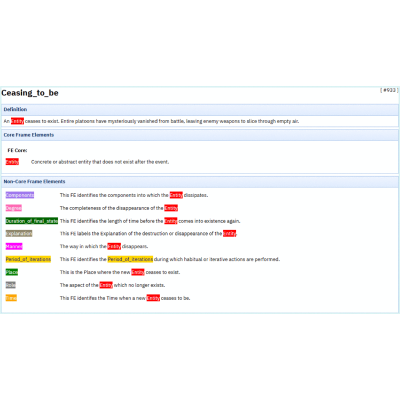
Task: Click the sentence about platoons vanishing from battle
Action: pyautogui.click(x=180, y=121)
